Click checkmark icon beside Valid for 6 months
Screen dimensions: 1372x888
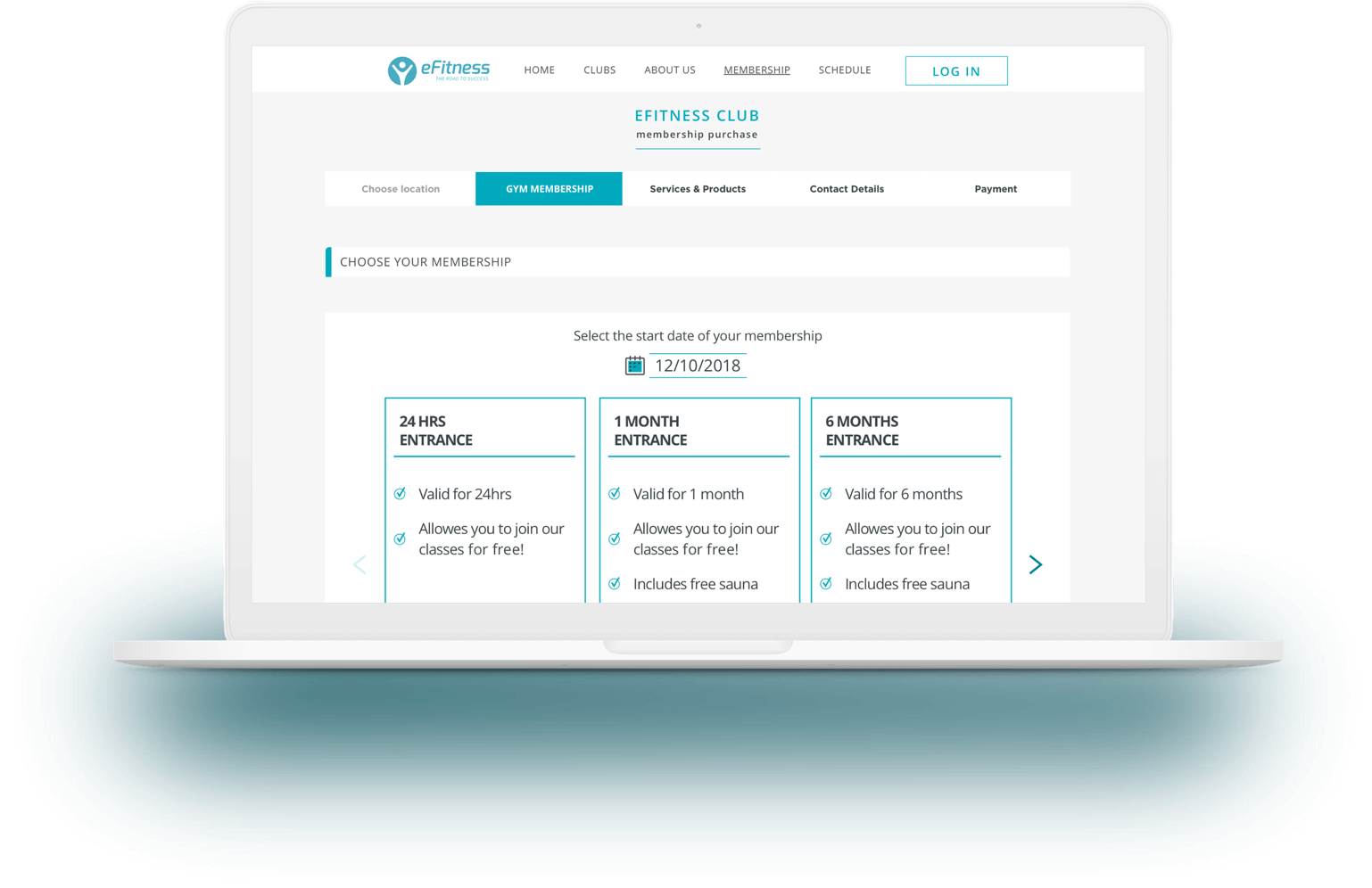tap(826, 494)
